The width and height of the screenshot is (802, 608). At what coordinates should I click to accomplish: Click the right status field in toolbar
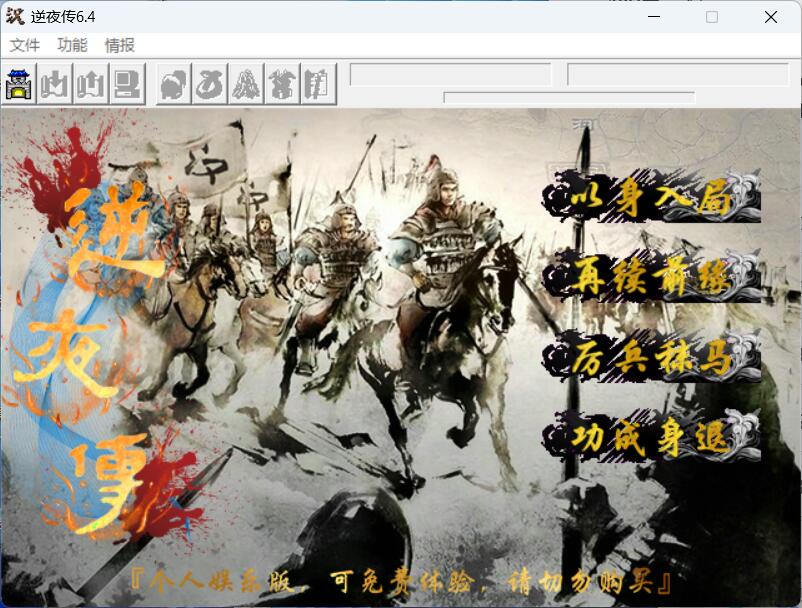coord(678,75)
